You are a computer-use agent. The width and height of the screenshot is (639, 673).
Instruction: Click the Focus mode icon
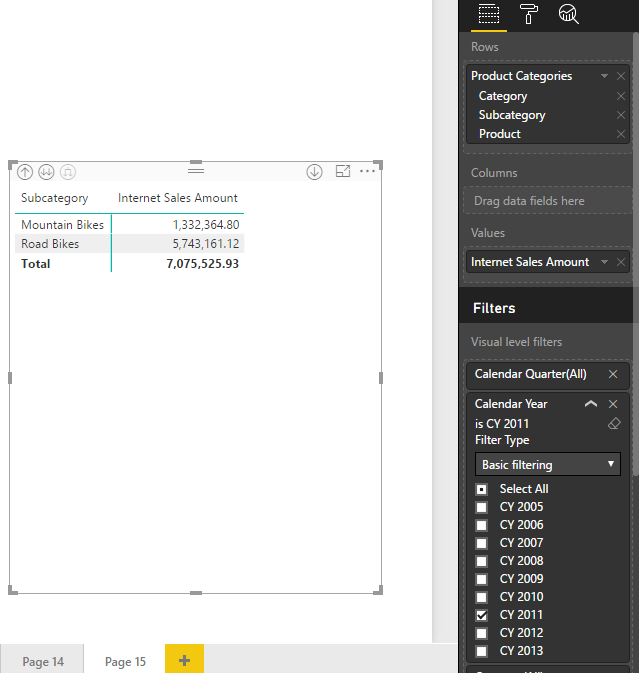pyautogui.click(x=343, y=171)
